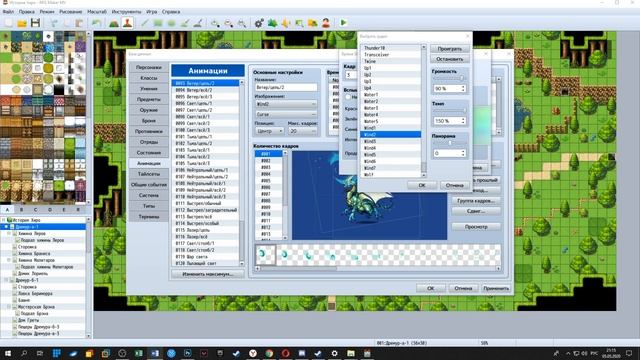Click the Просмотр button

pyautogui.click(x=476, y=227)
